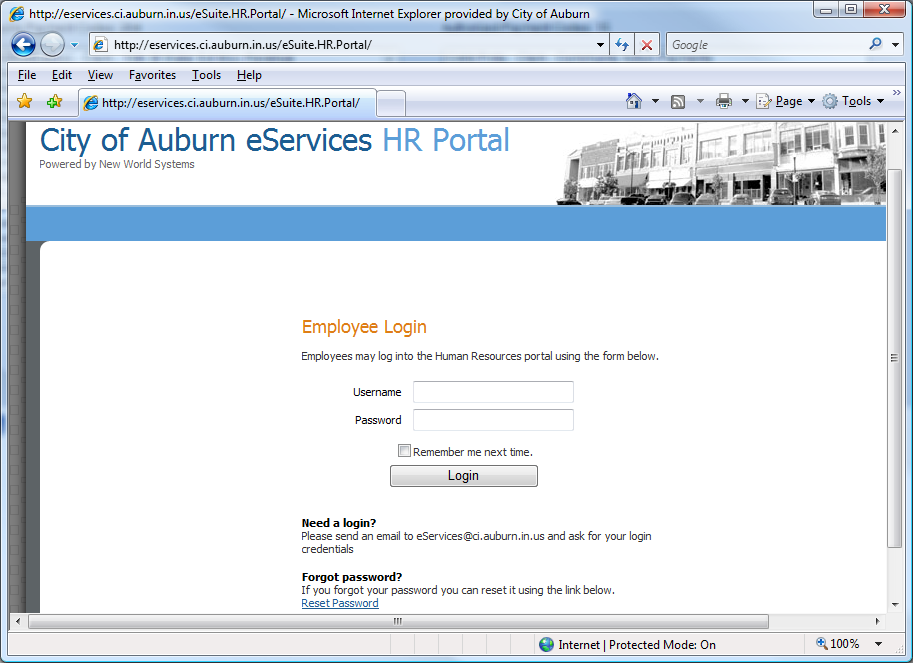Open the search provider options dropdown
Image resolution: width=913 pixels, height=663 pixels.
[896, 45]
